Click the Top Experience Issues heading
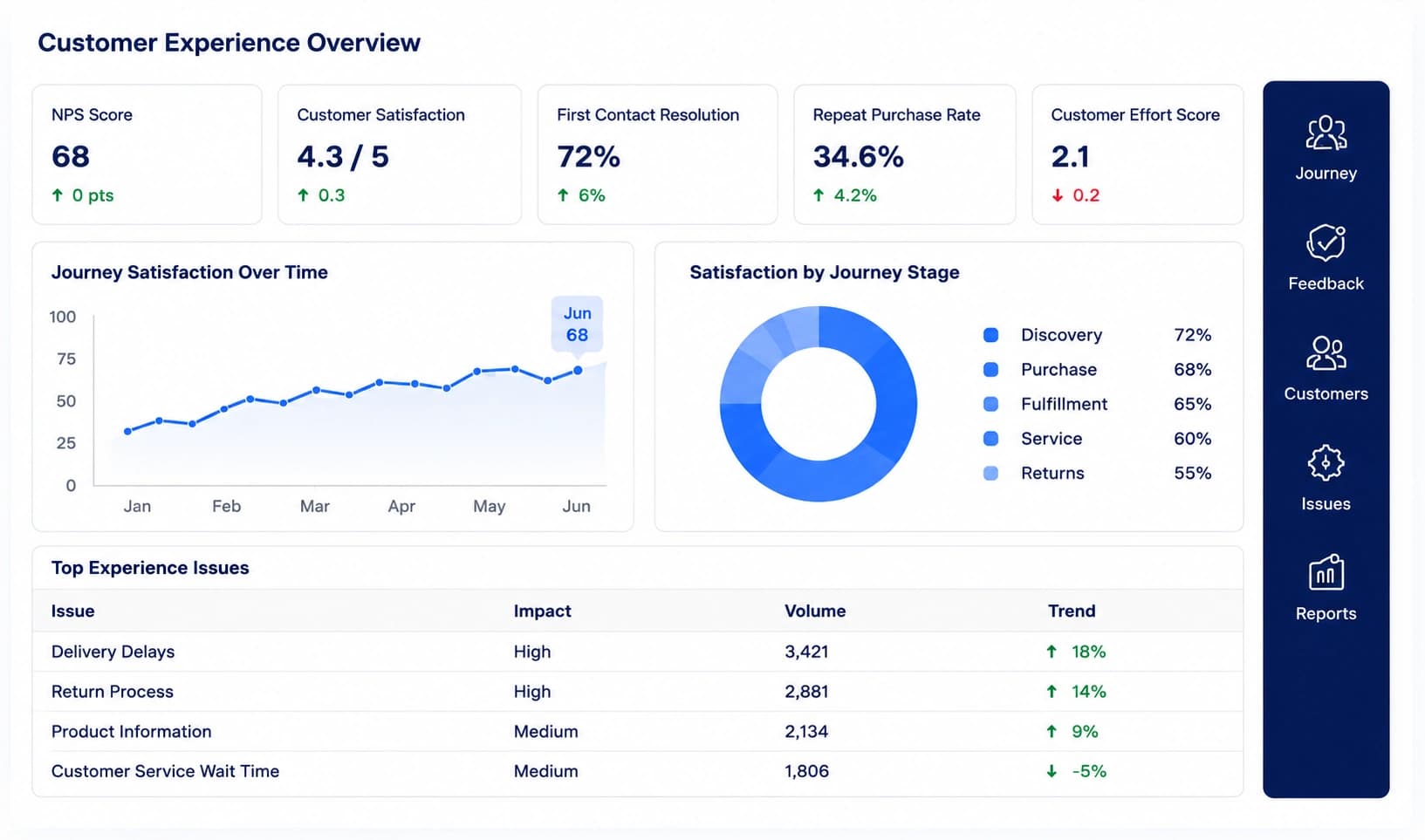The image size is (1425, 840). pos(150,568)
